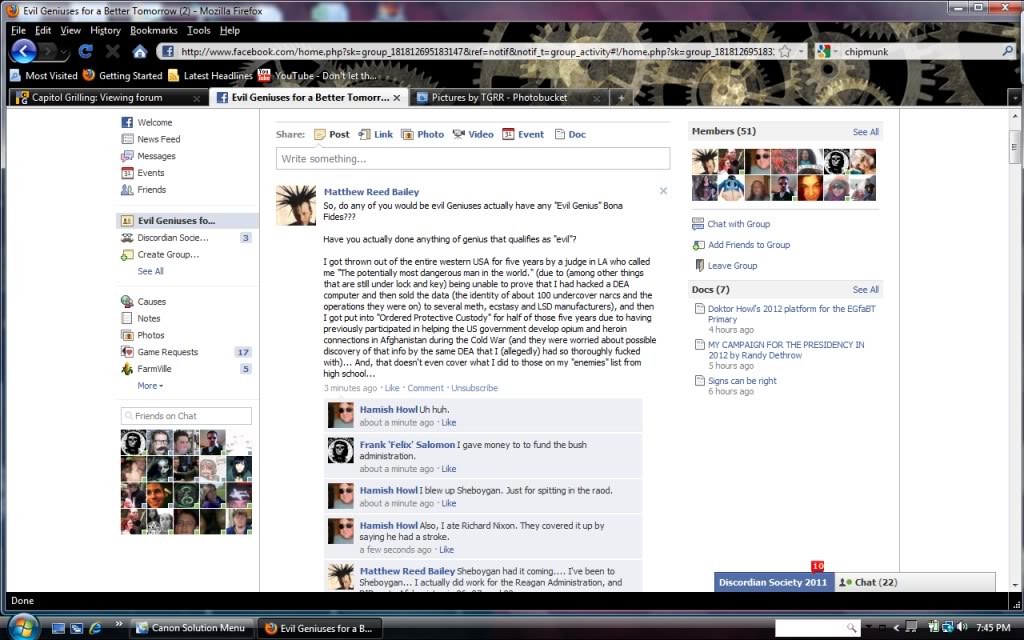This screenshot has width=1024, height=640.
Task: Click the Stop loading X icon in the navigation bar
Action: point(112,51)
